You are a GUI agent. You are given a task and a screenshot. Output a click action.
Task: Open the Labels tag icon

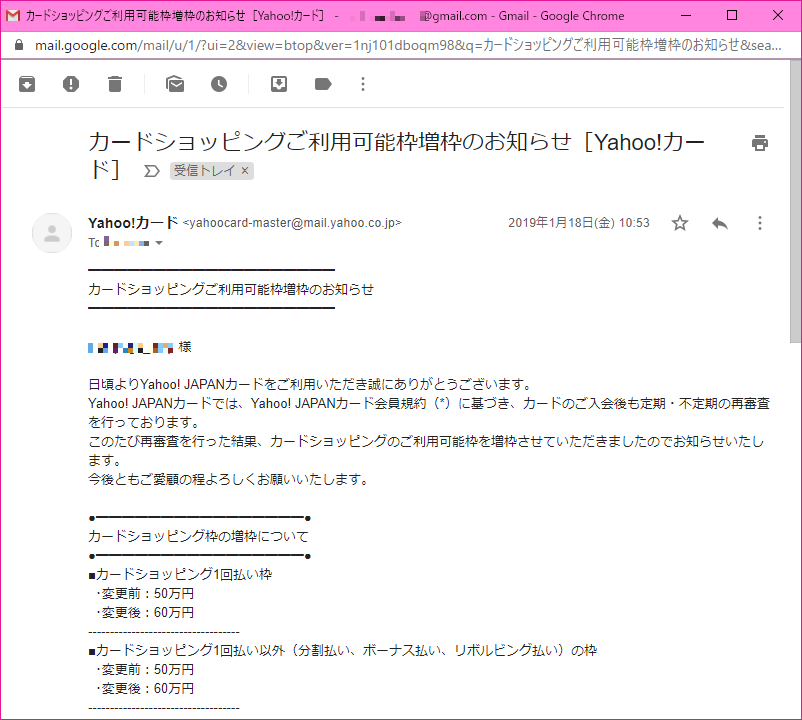pyautogui.click(x=323, y=84)
